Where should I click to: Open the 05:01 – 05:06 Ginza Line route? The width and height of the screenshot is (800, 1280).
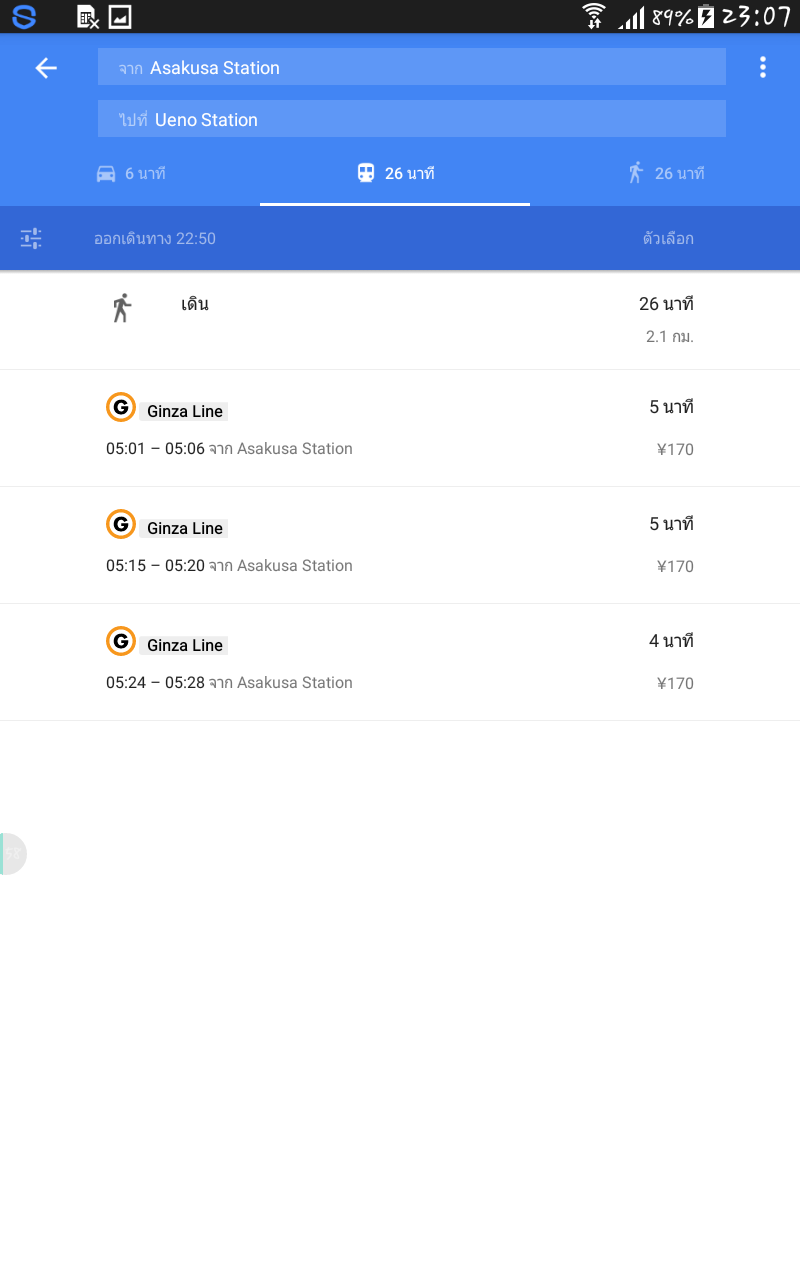coord(400,428)
